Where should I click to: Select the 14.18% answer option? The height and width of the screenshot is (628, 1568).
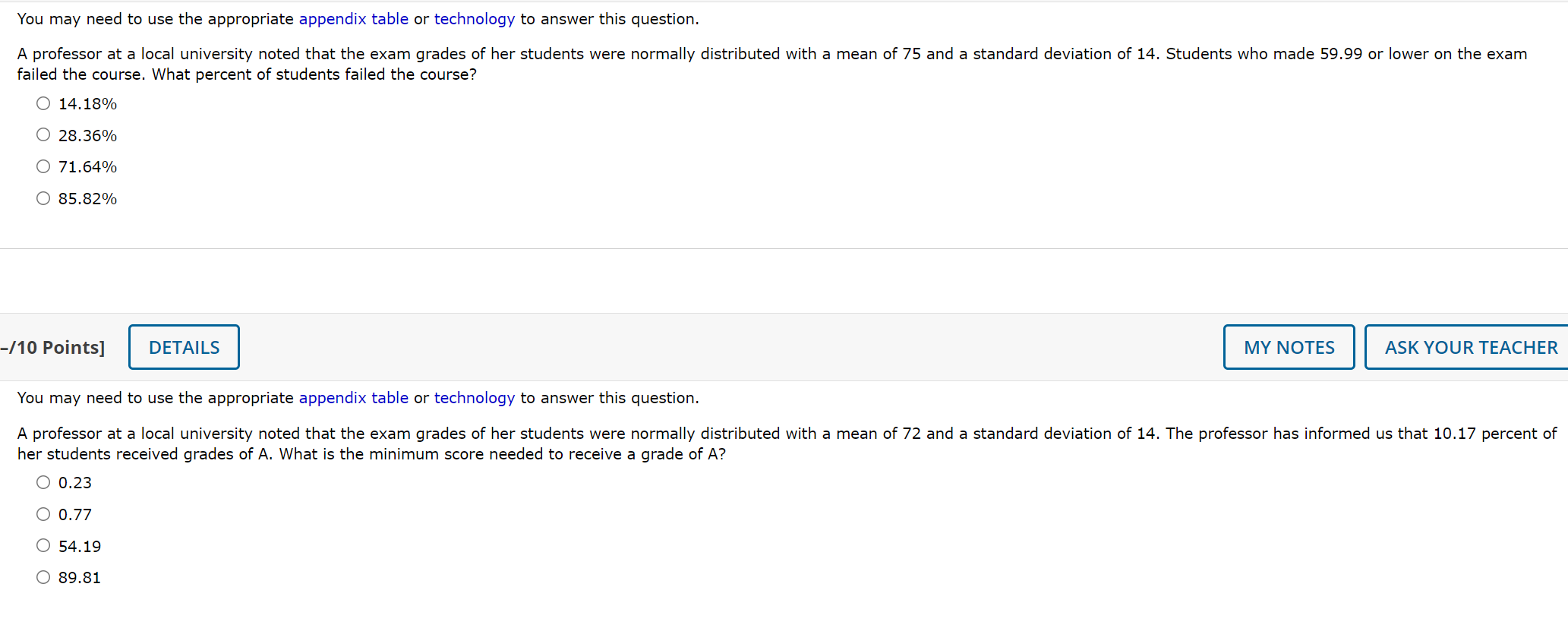[43, 103]
